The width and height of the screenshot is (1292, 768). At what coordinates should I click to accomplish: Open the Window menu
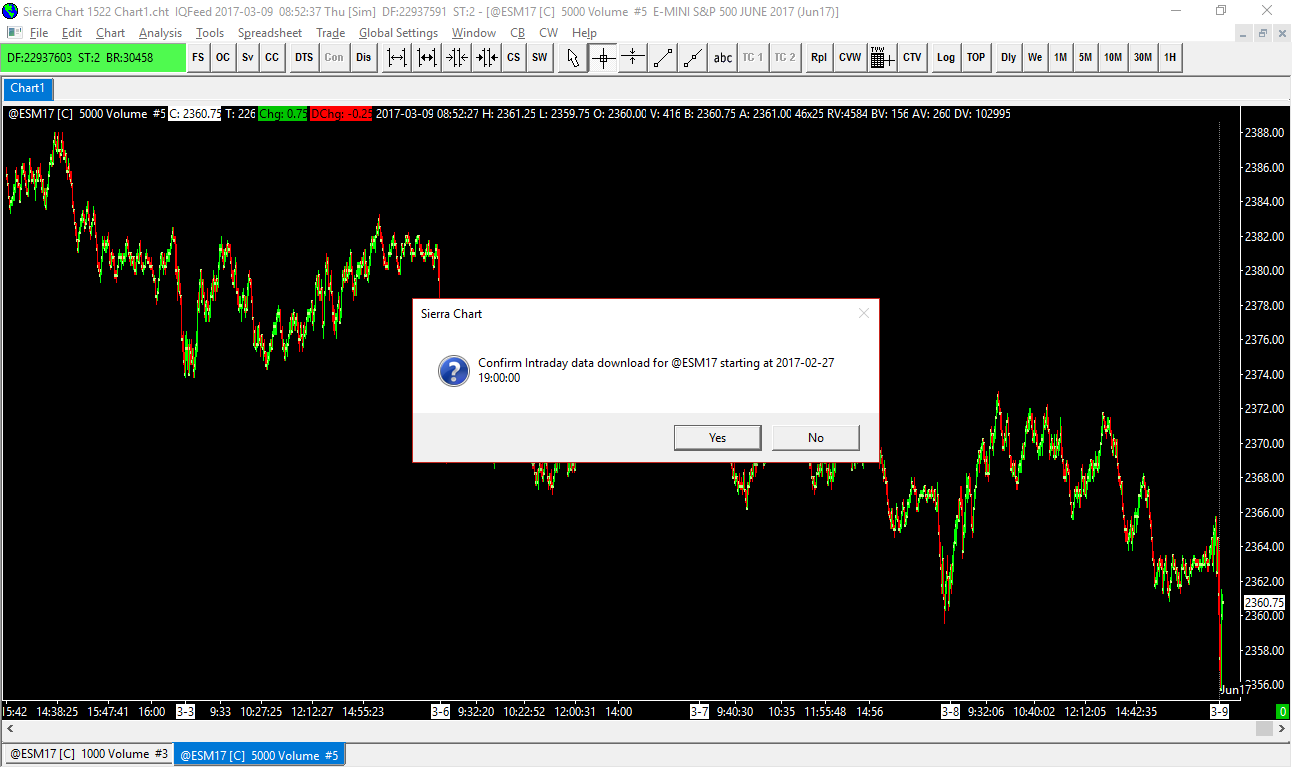pyautogui.click(x=474, y=33)
